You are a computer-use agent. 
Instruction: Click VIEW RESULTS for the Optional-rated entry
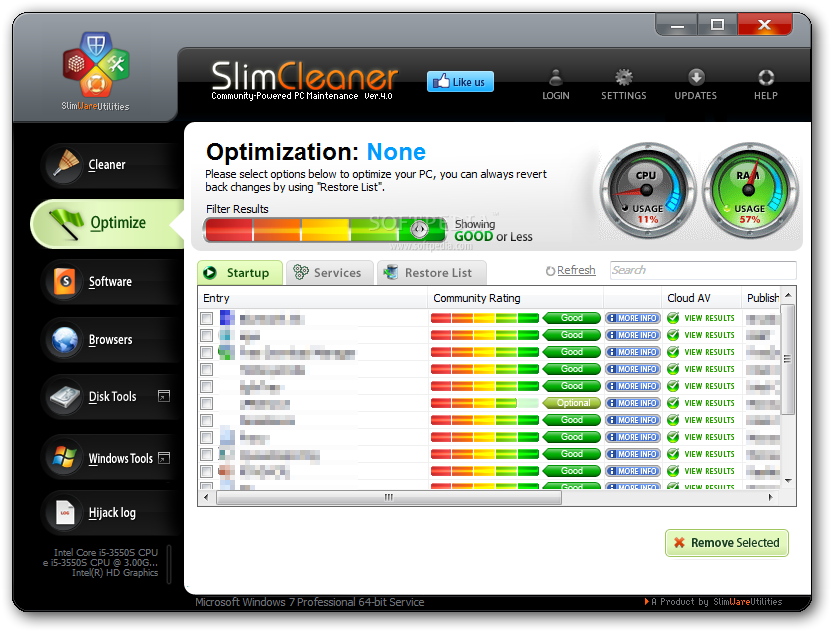[x=709, y=403]
